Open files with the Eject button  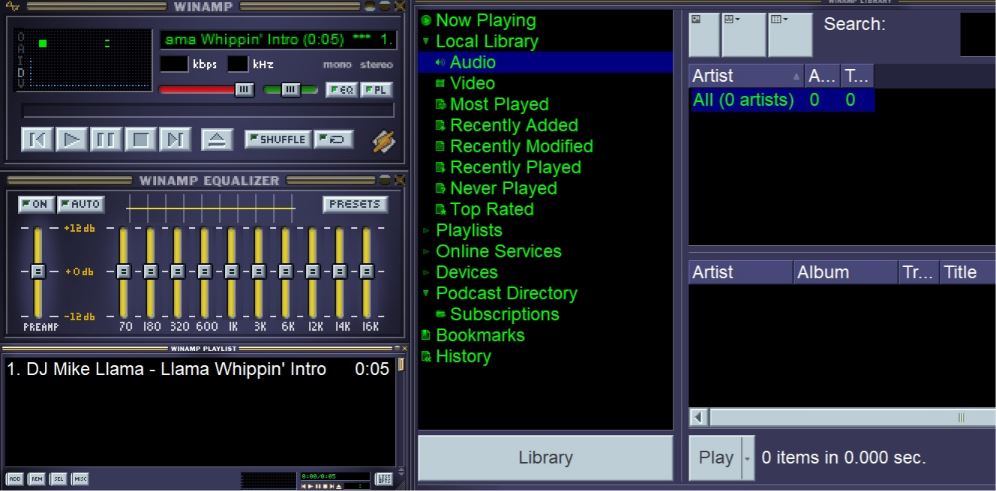coord(217,139)
